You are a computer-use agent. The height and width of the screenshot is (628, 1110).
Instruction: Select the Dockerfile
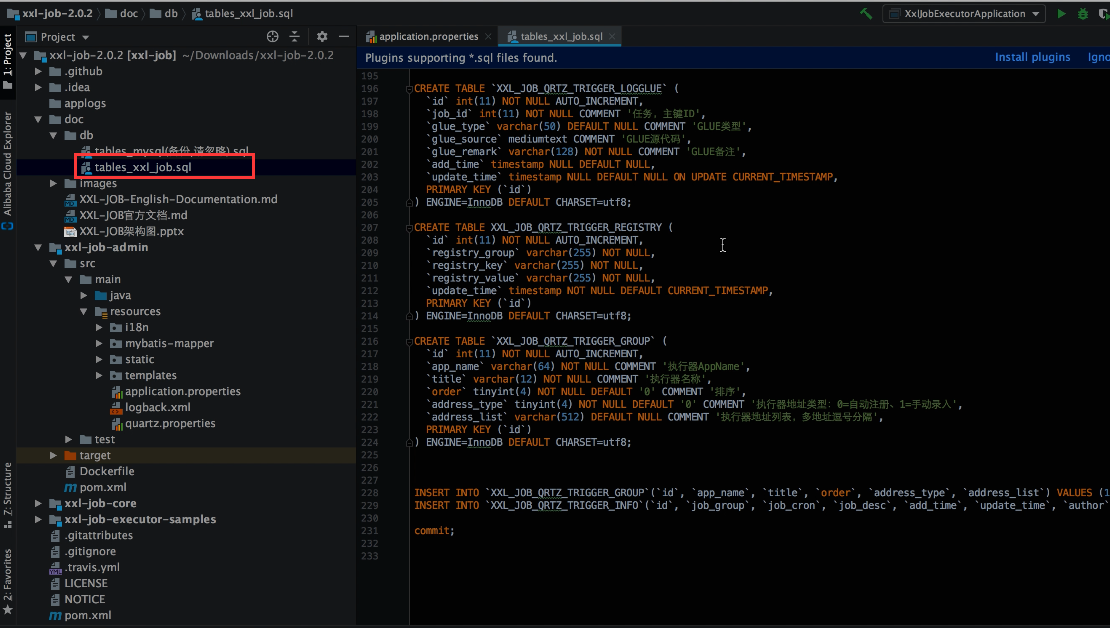pyautogui.click(x=107, y=472)
